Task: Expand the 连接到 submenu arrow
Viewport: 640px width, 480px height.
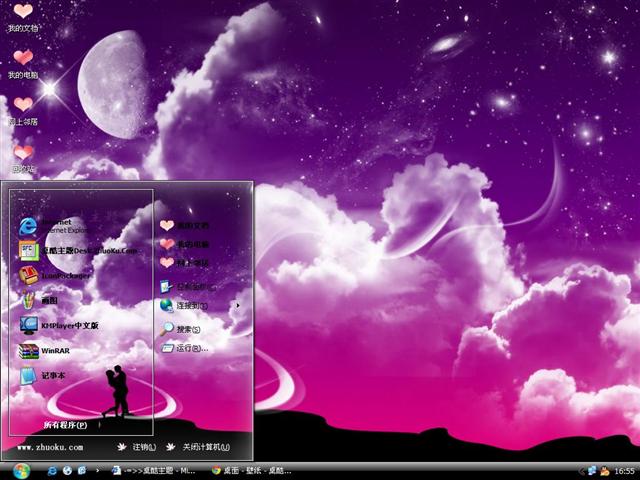Action: pos(238,305)
